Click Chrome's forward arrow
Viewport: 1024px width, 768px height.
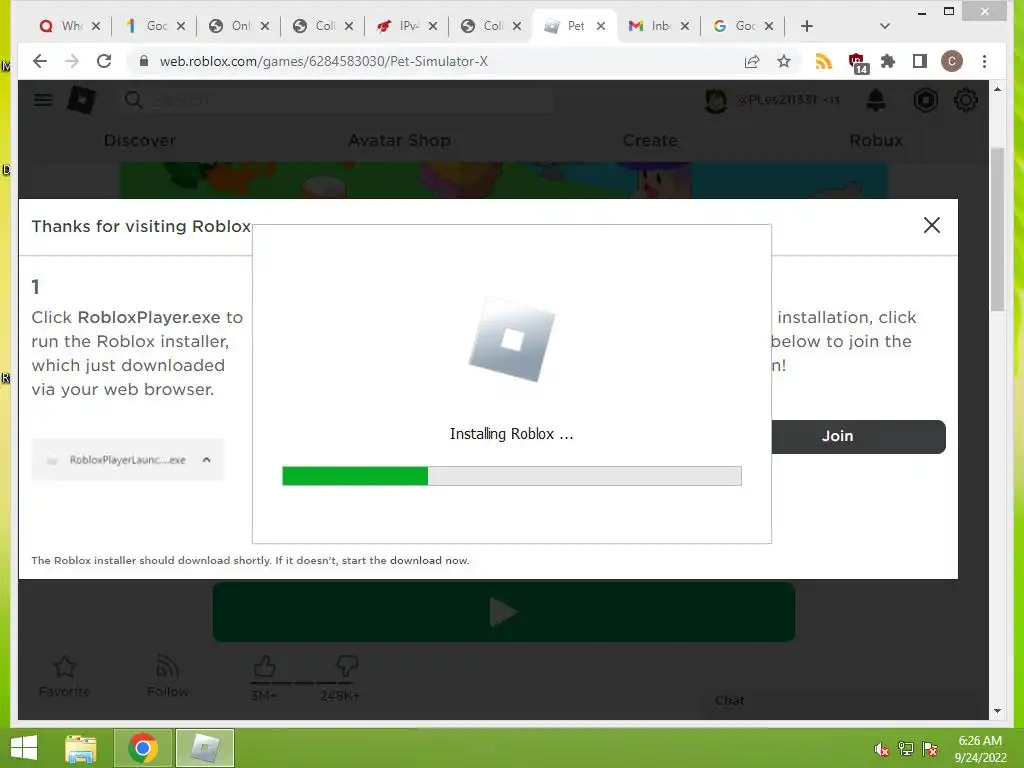[x=72, y=61]
